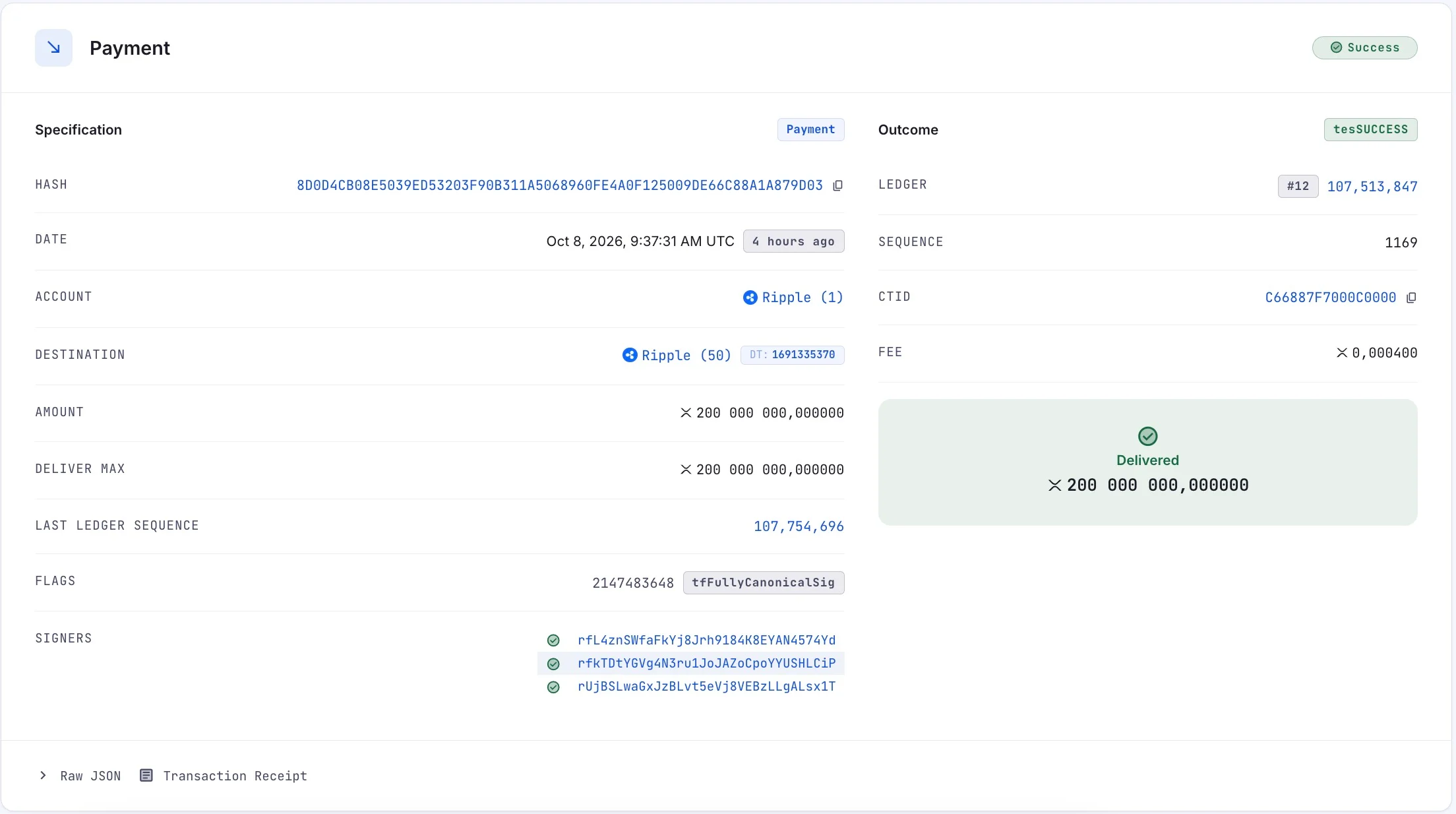The width and height of the screenshot is (1456, 814).
Task: Open the Ripple (50) destination link
Action: click(686, 355)
